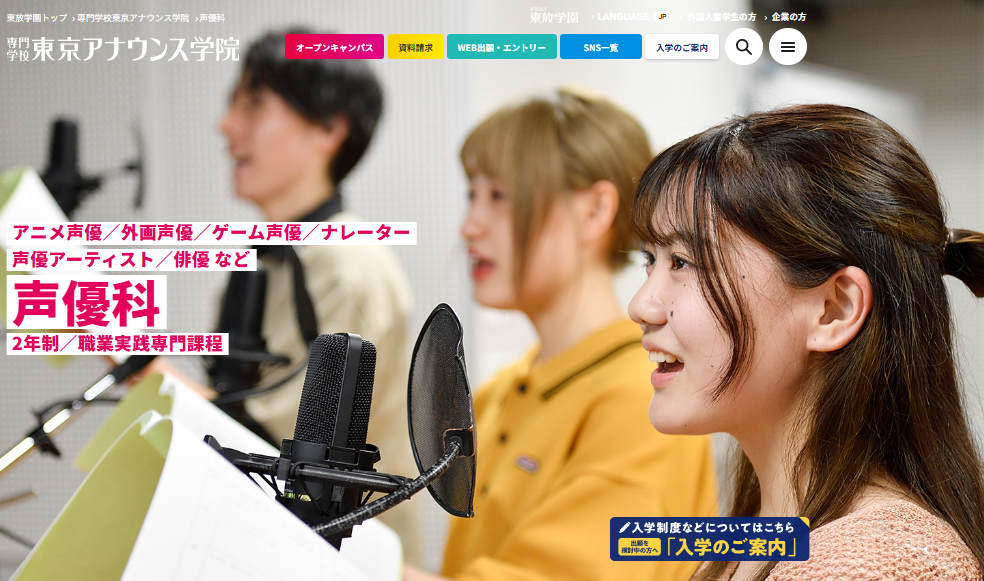Click the 入学のご案内 navy banner
Image resolution: width=984 pixels, height=581 pixels.
[709, 539]
